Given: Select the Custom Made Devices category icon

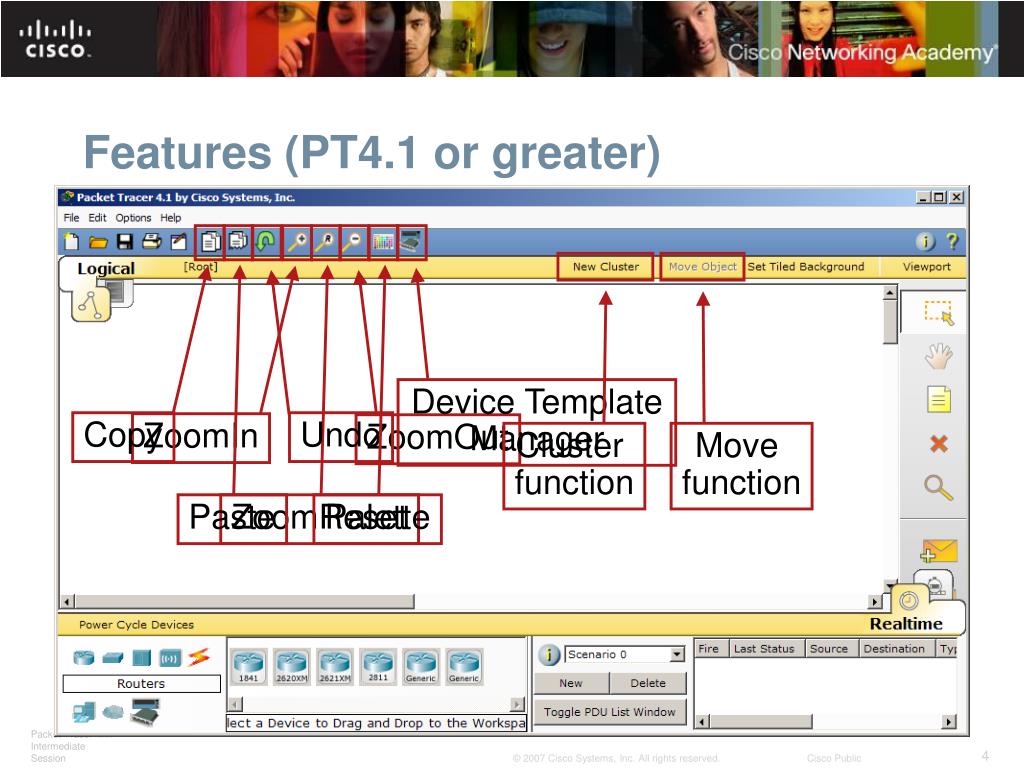Looking at the screenshot, I should (x=145, y=712).
